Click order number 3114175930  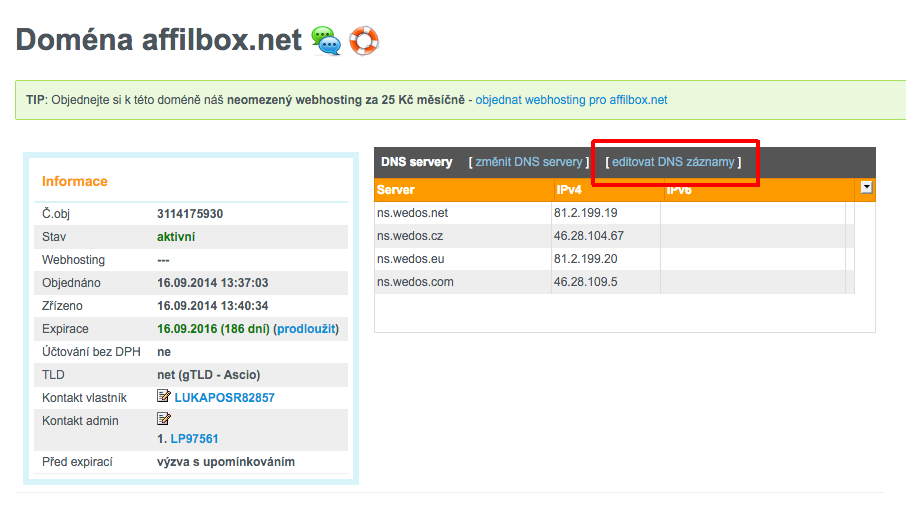(x=190, y=214)
